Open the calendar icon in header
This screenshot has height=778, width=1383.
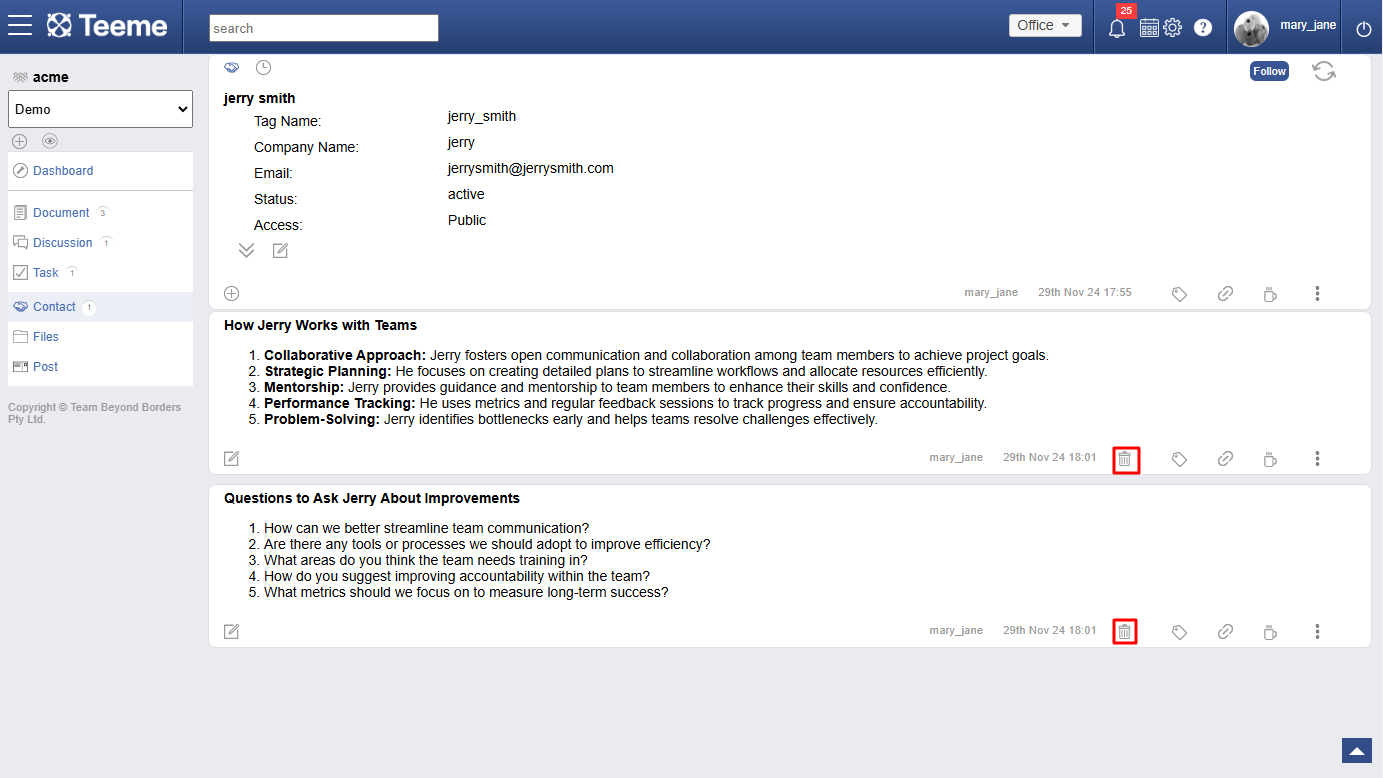1149,28
